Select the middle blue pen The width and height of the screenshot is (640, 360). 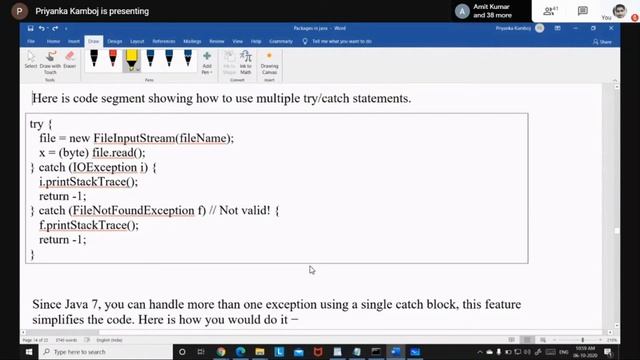pos(169,59)
